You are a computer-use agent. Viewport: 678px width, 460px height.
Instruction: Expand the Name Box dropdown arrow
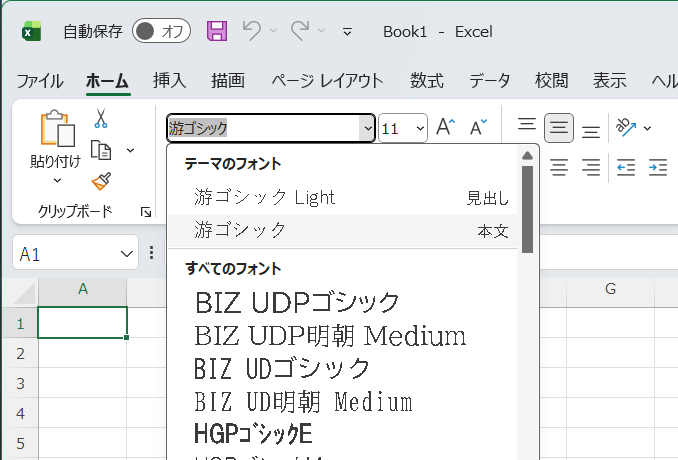(126, 254)
